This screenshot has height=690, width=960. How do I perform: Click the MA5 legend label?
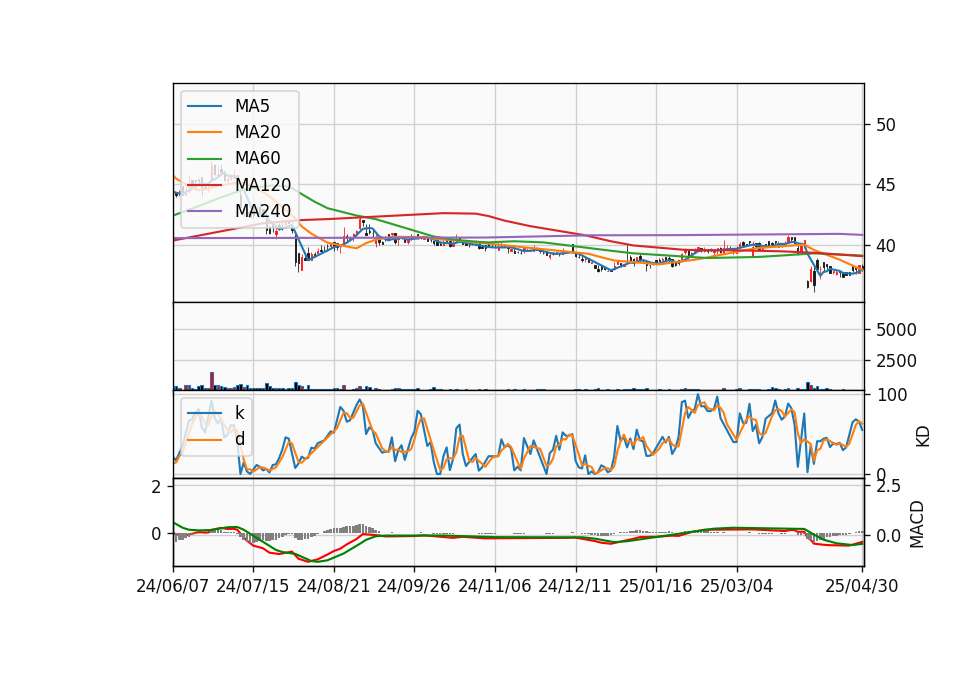pos(252,106)
